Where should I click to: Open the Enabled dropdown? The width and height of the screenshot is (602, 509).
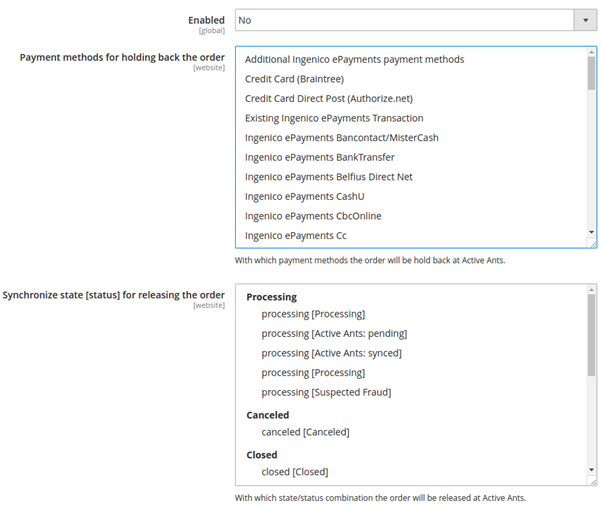[x=404, y=20]
